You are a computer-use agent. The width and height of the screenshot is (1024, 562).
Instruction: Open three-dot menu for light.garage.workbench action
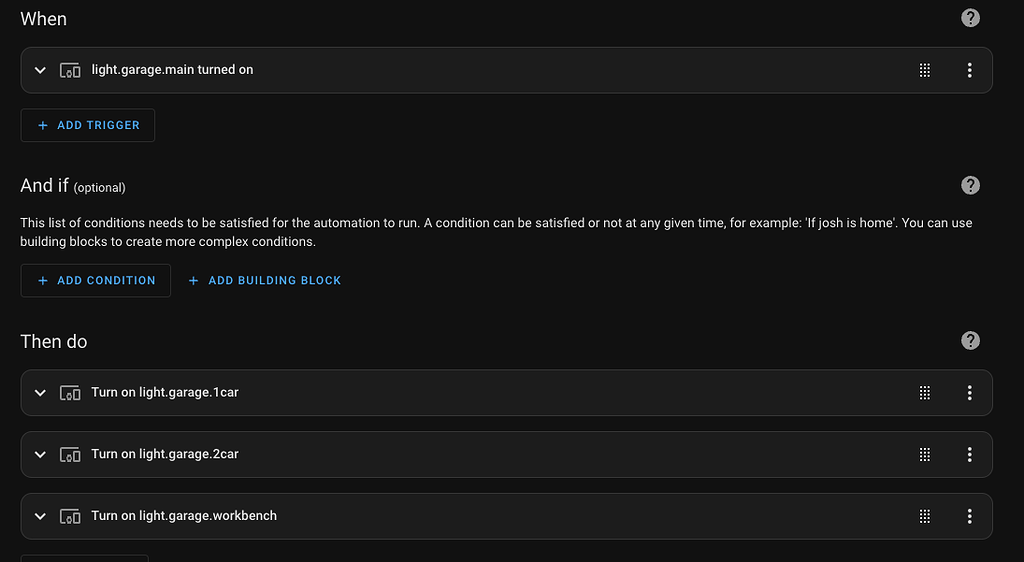(969, 516)
